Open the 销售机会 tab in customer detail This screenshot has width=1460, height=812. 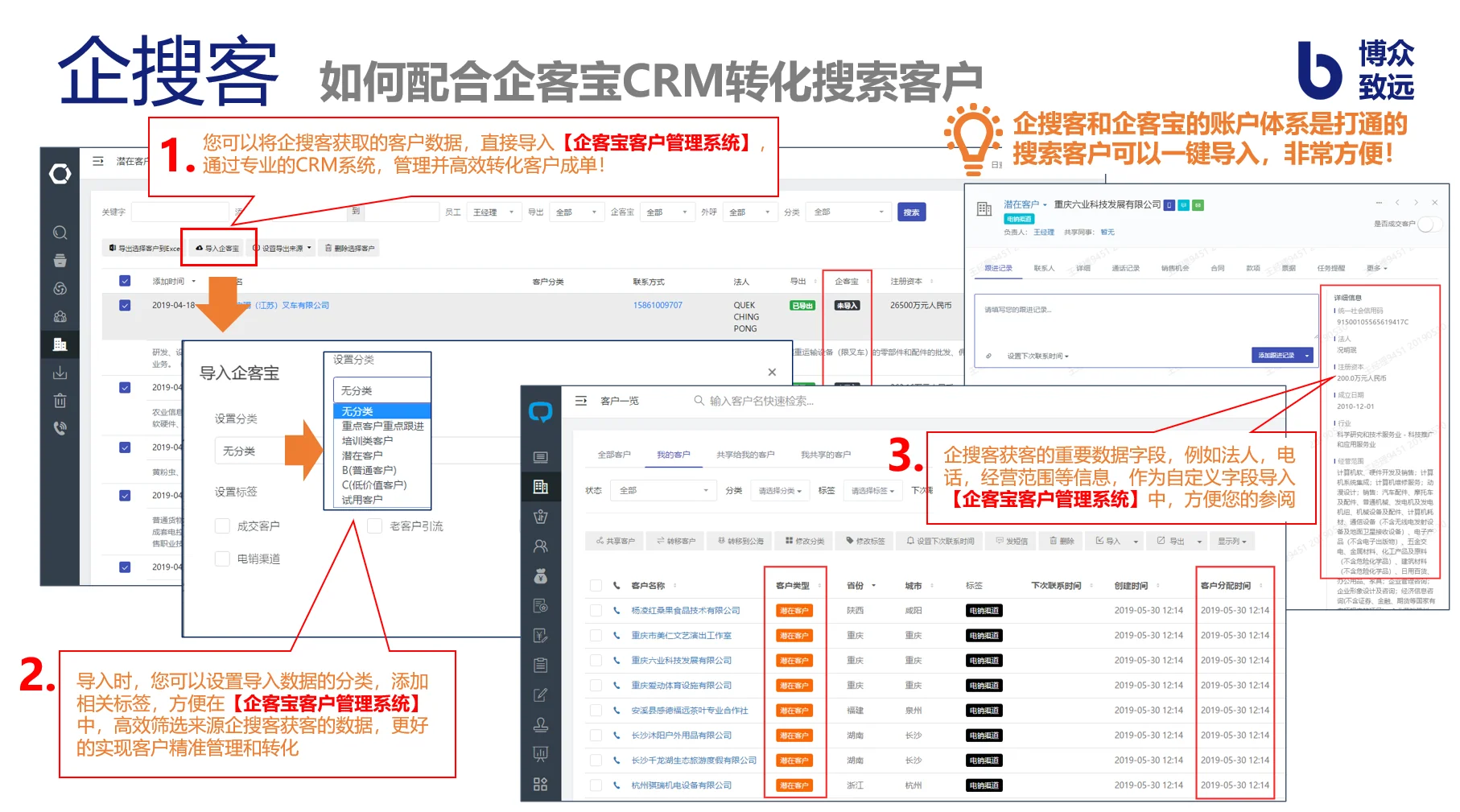tap(1174, 268)
